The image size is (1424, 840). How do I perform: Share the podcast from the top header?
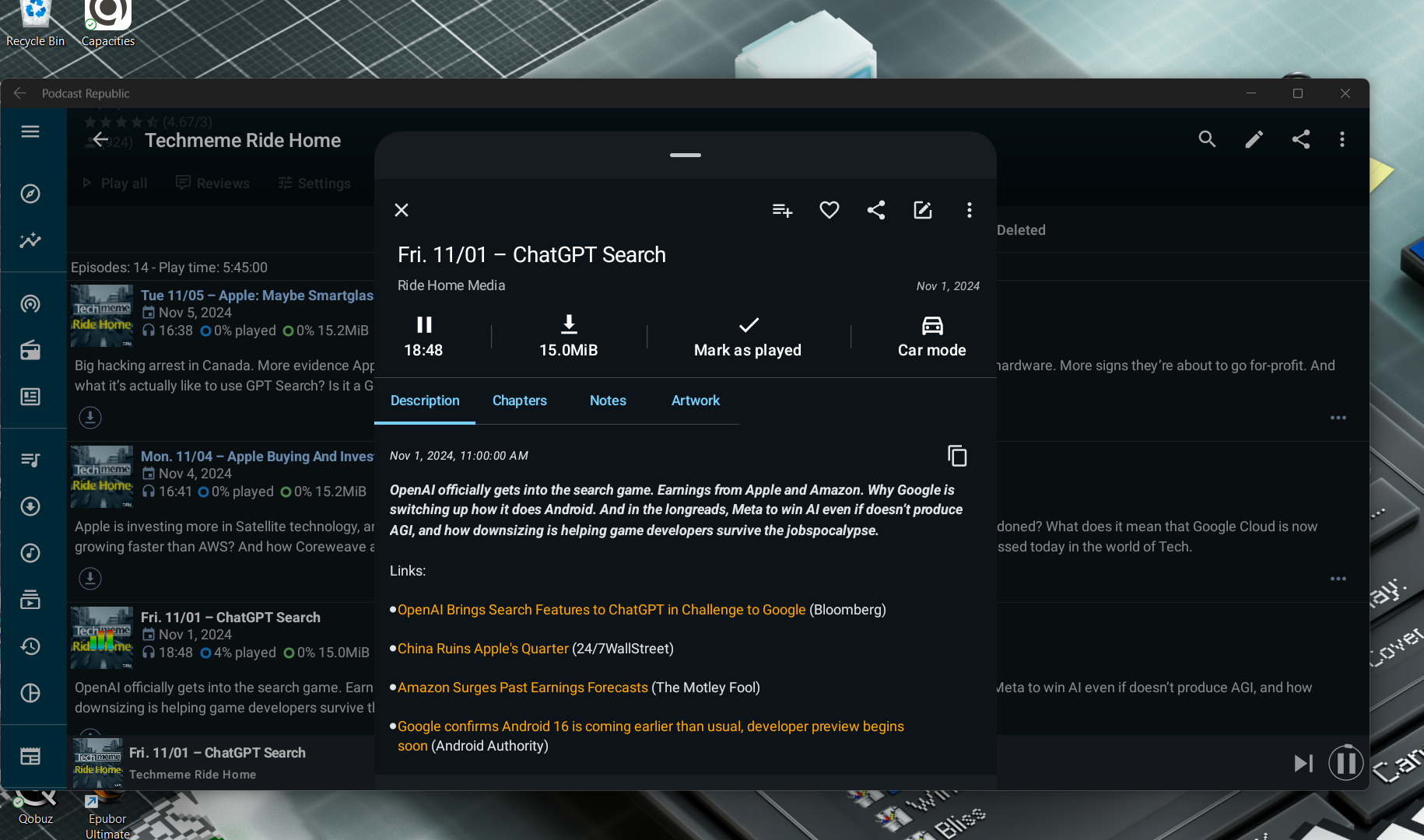click(1301, 139)
